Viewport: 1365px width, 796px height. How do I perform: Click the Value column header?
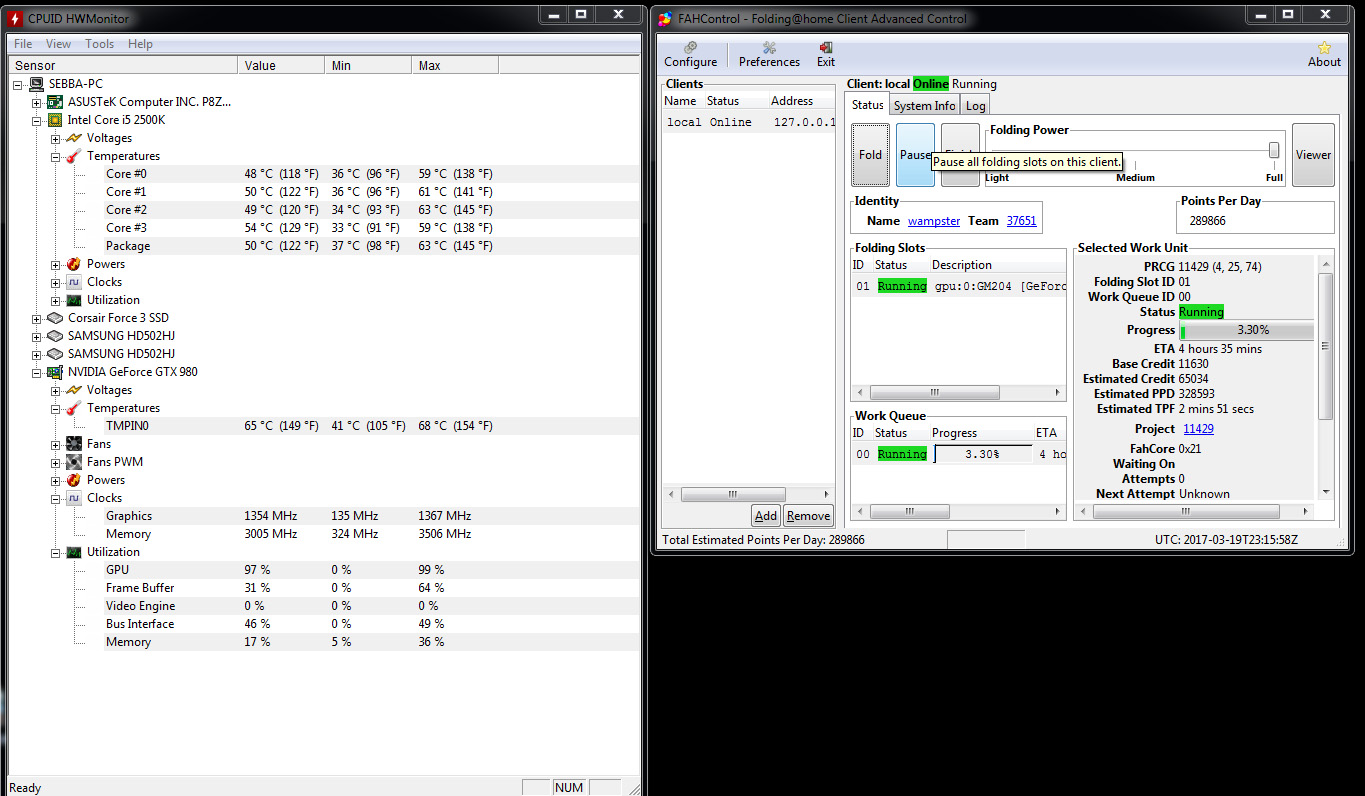(281, 65)
